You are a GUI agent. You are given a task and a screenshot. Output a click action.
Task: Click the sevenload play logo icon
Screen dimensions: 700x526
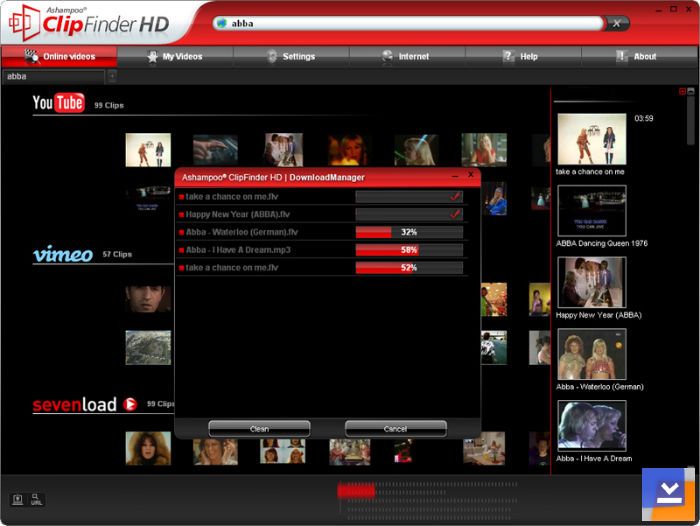click(x=130, y=404)
